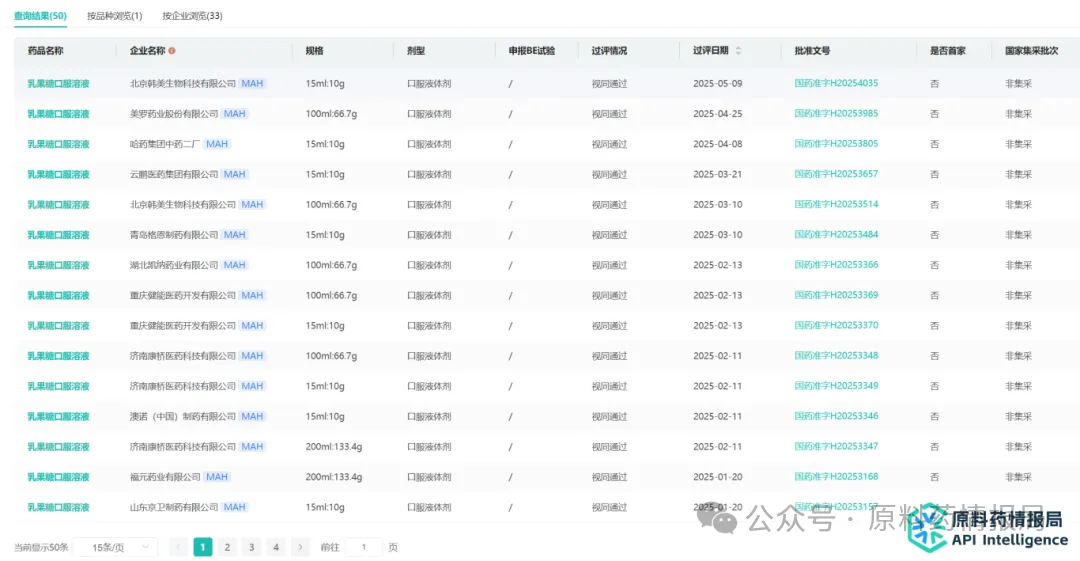Select the 查询结果(50) tab
Image resolution: width=1080 pixels, height=561 pixels.
click(x=40, y=16)
